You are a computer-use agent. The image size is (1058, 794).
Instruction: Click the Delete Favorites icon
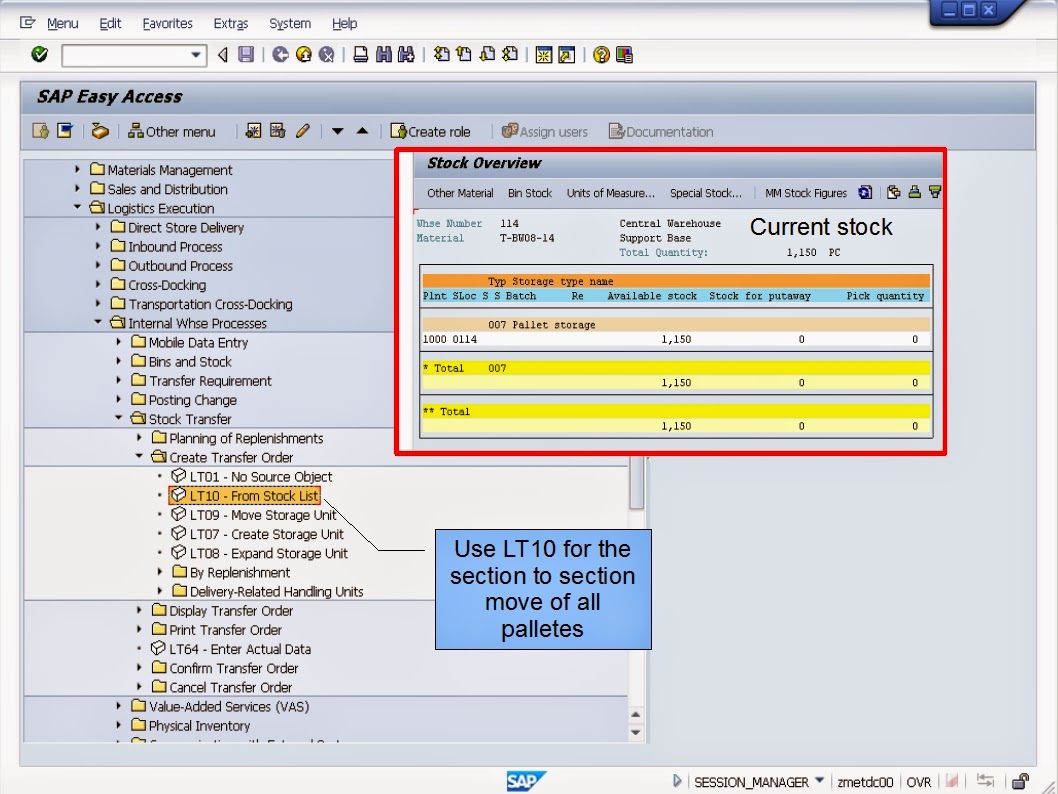277,131
